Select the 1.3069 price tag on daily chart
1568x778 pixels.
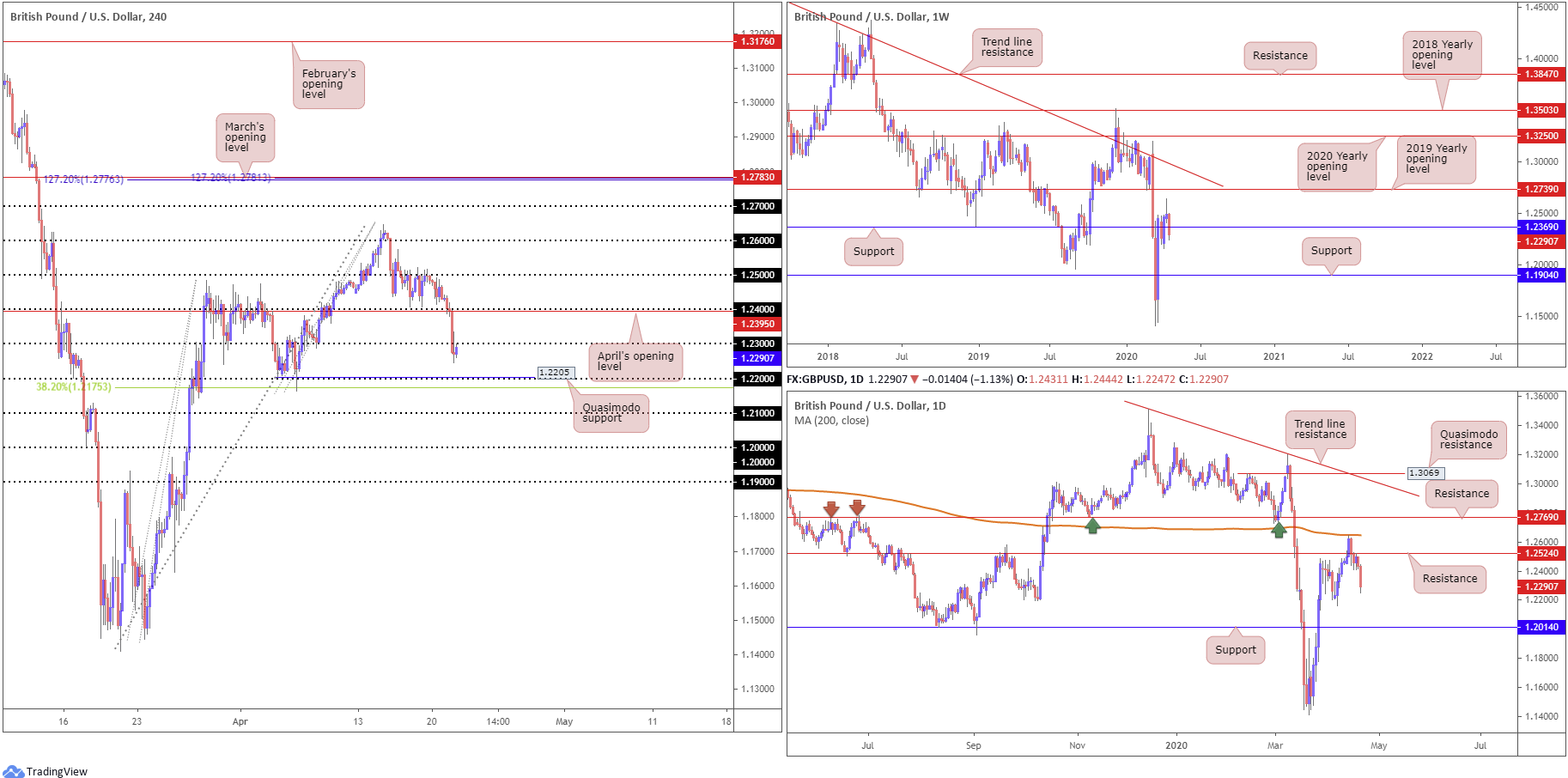[x=1425, y=473]
